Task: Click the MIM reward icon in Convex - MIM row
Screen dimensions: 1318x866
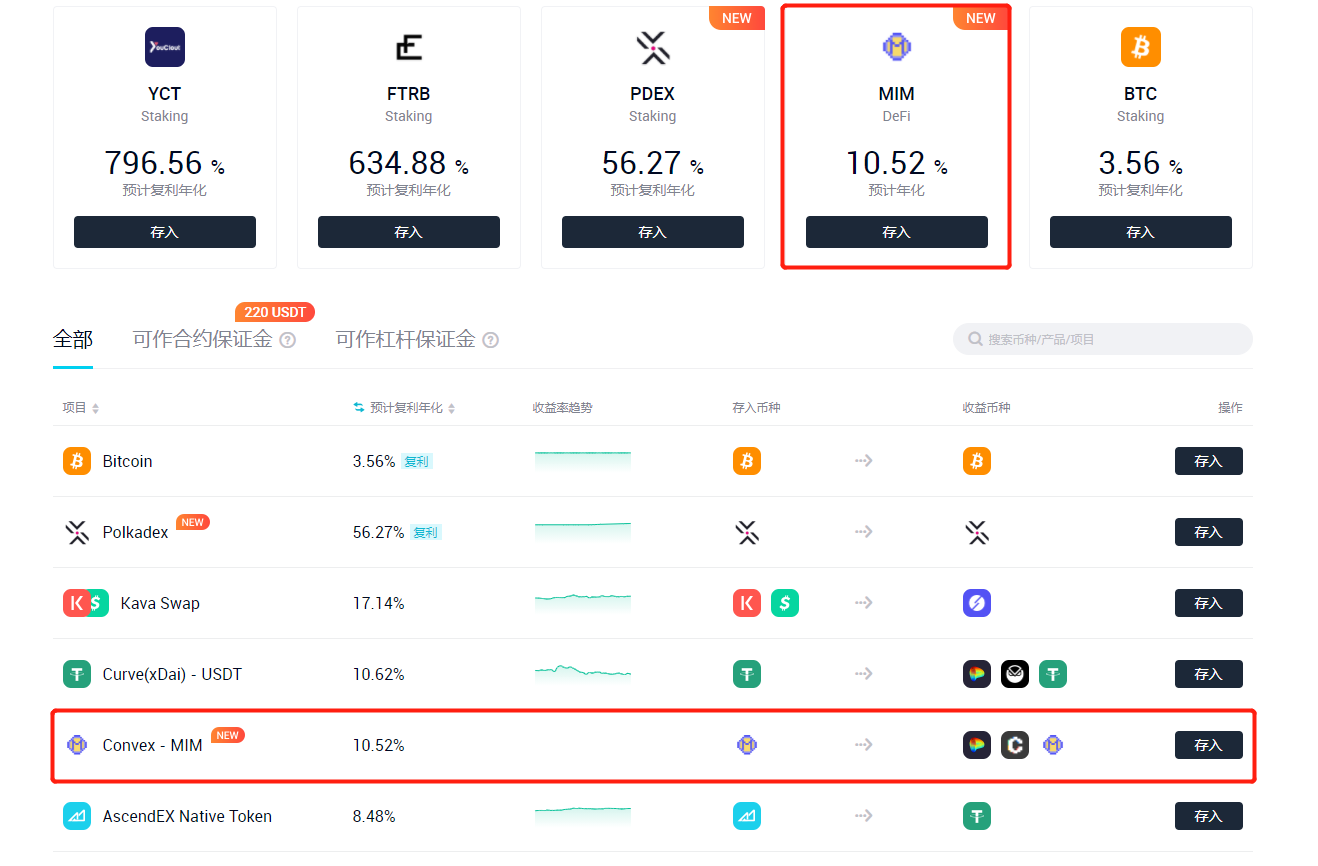Action: coord(1053,745)
